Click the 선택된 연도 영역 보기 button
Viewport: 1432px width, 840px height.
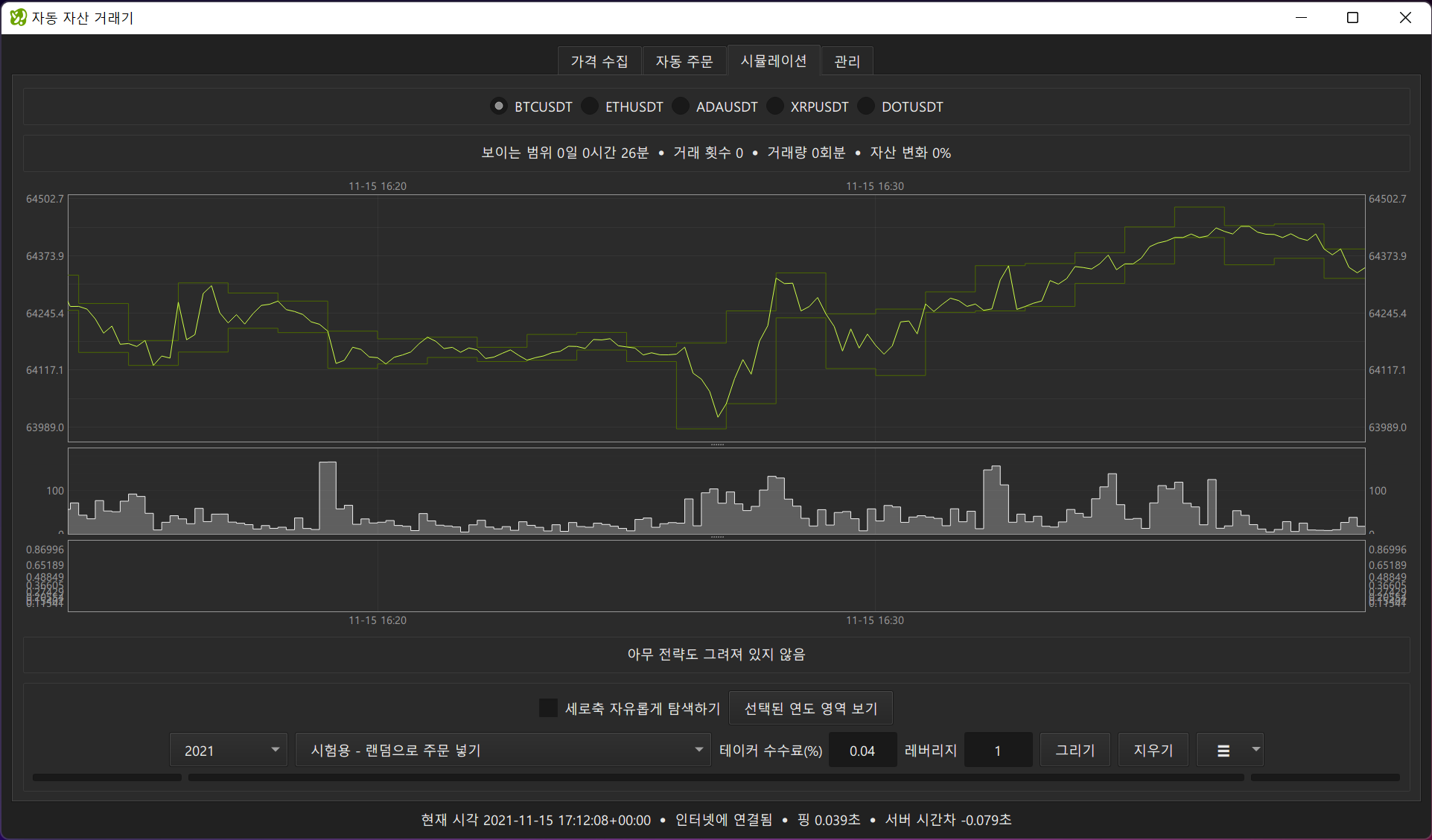point(810,708)
